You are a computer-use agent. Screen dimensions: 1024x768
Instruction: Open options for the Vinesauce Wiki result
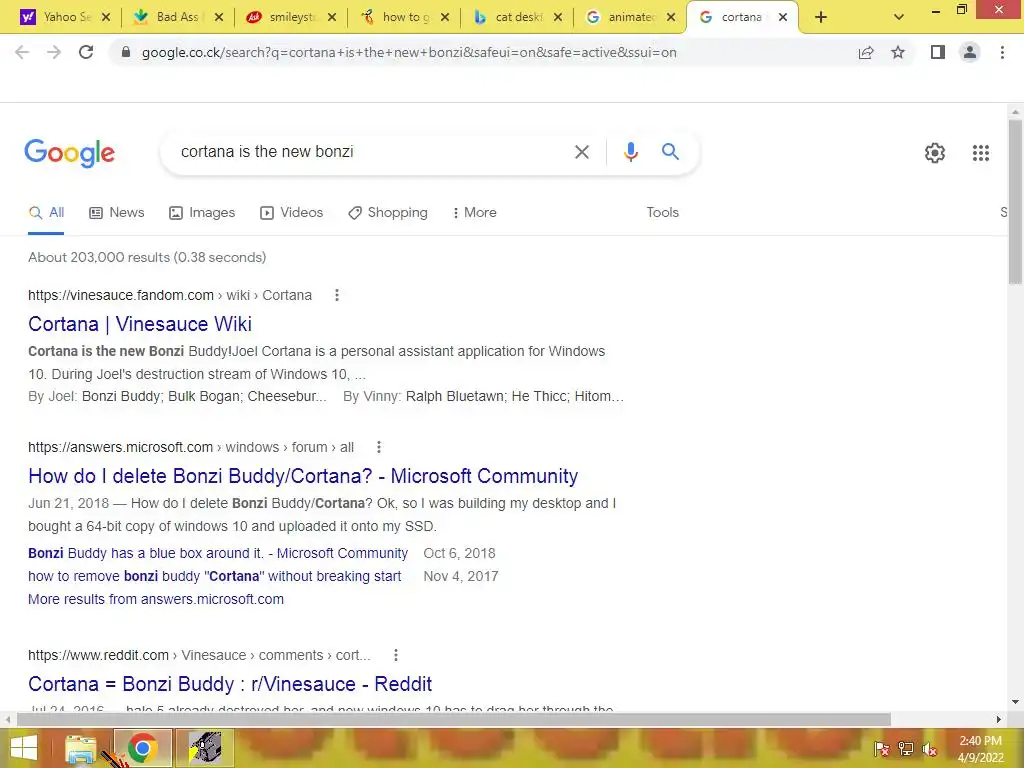(337, 295)
